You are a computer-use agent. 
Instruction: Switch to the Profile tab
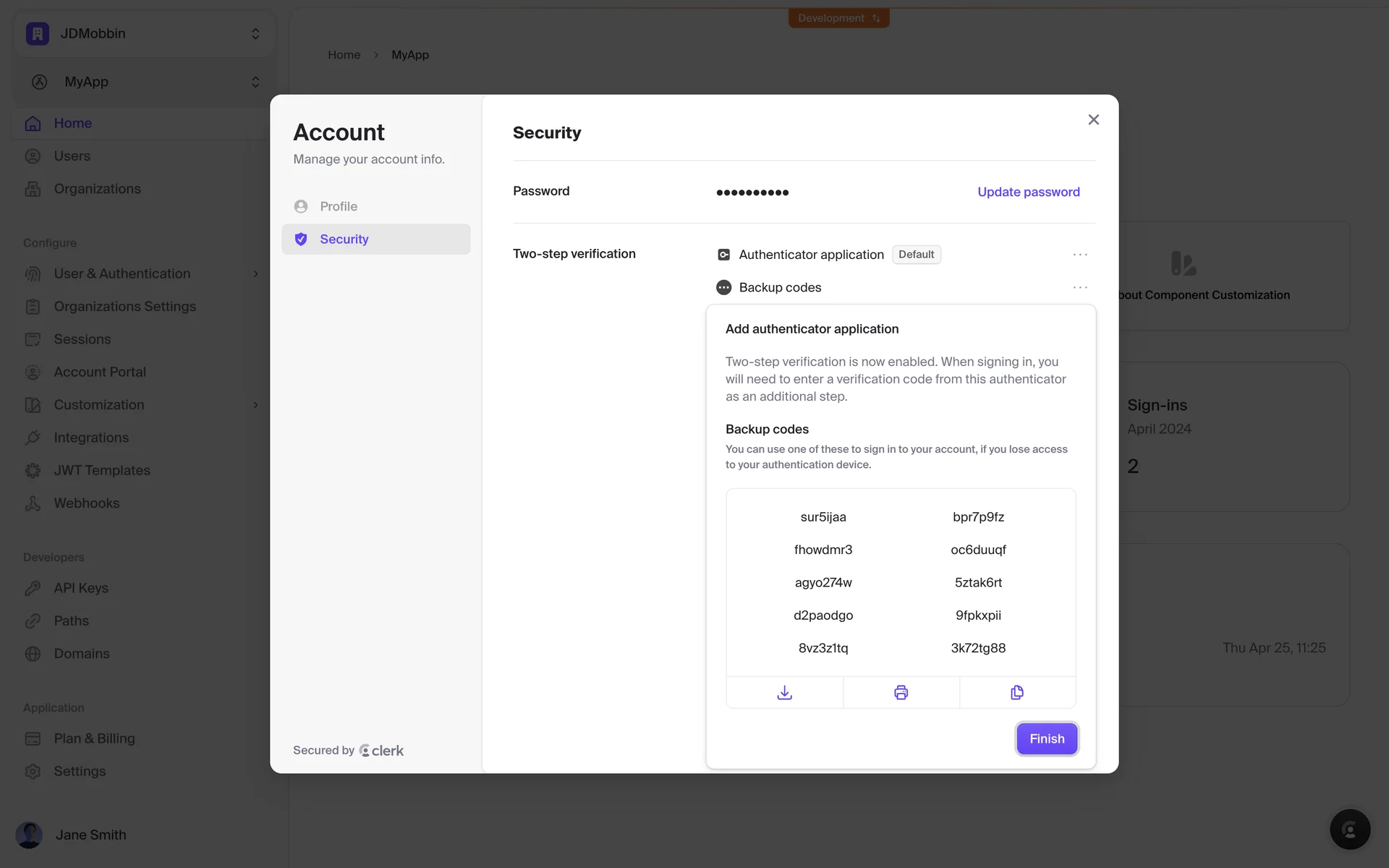pyautogui.click(x=339, y=206)
